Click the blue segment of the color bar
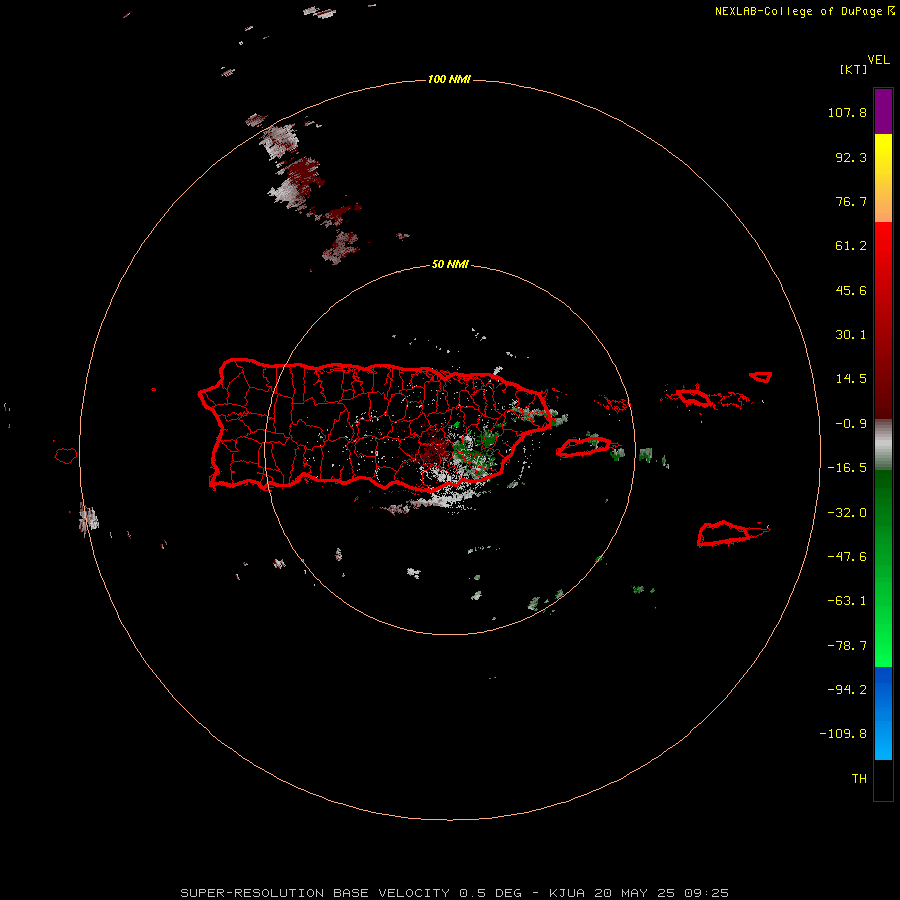The height and width of the screenshot is (900, 900). (x=883, y=713)
